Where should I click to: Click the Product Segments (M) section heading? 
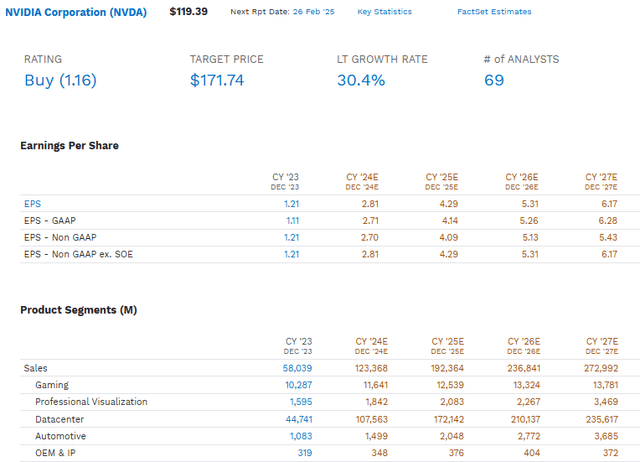tap(79, 310)
